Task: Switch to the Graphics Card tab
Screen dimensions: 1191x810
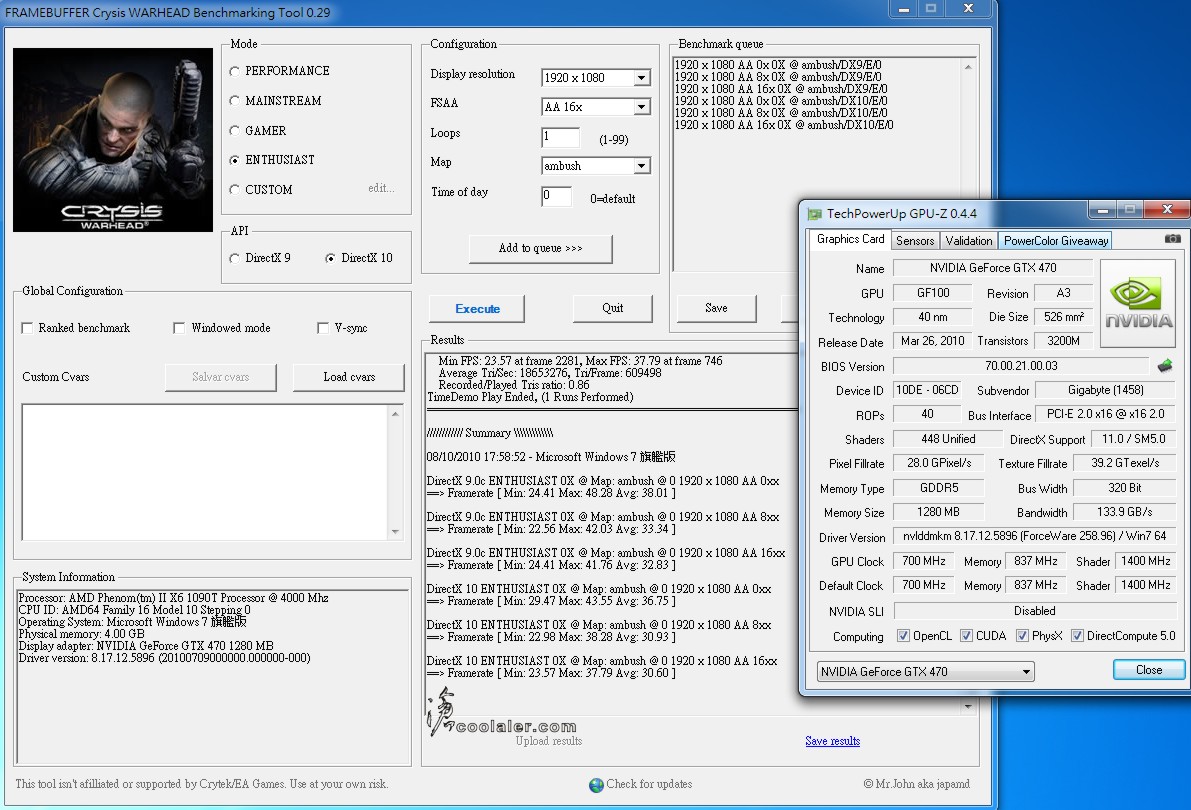Action: pyautogui.click(x=851, y=239)
